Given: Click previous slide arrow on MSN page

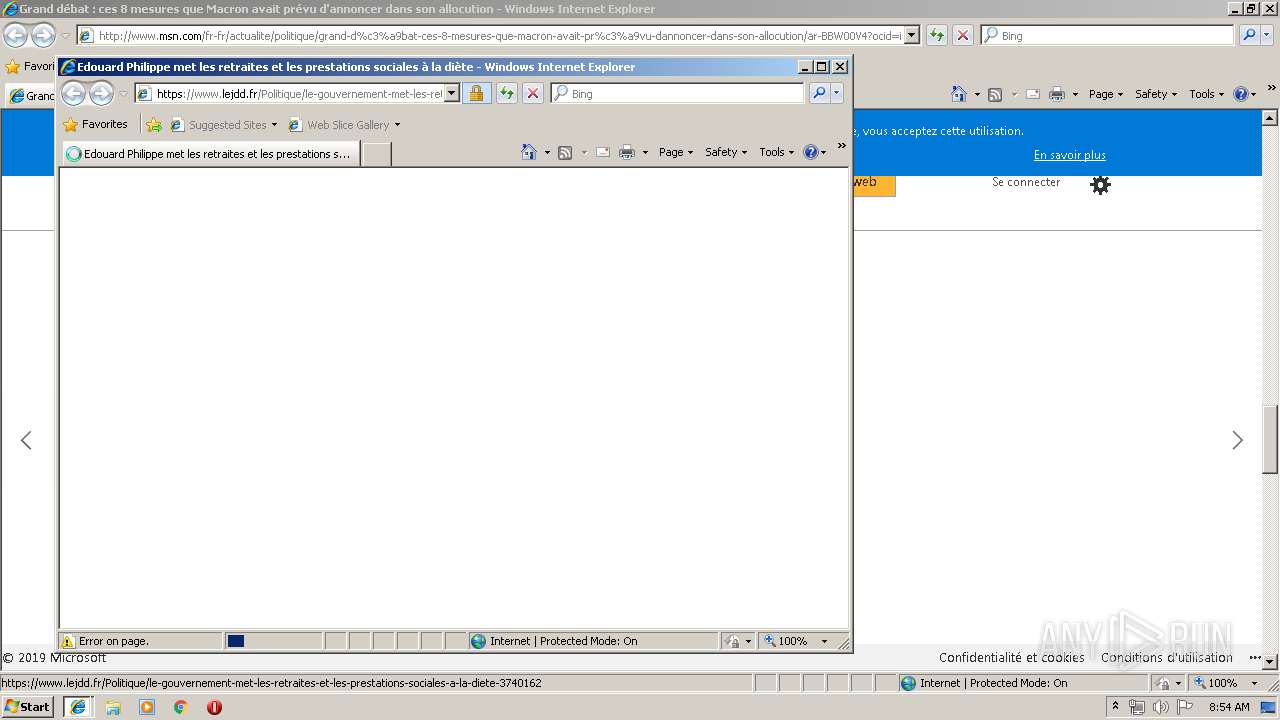Looking at the screenshot, I should click(x=26, y=440).
